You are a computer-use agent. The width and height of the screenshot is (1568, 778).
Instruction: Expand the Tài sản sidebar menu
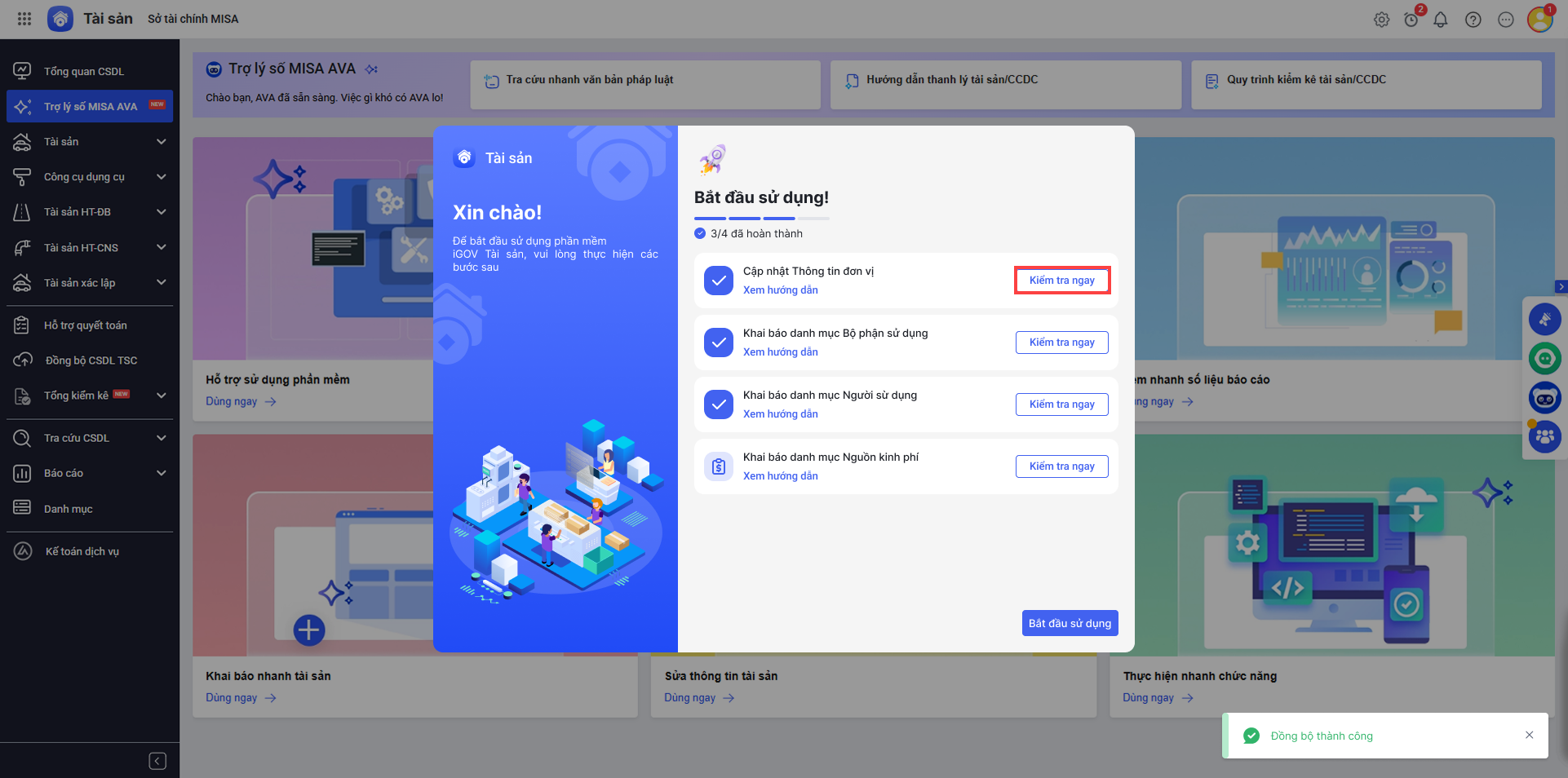[x=162, y=142]
